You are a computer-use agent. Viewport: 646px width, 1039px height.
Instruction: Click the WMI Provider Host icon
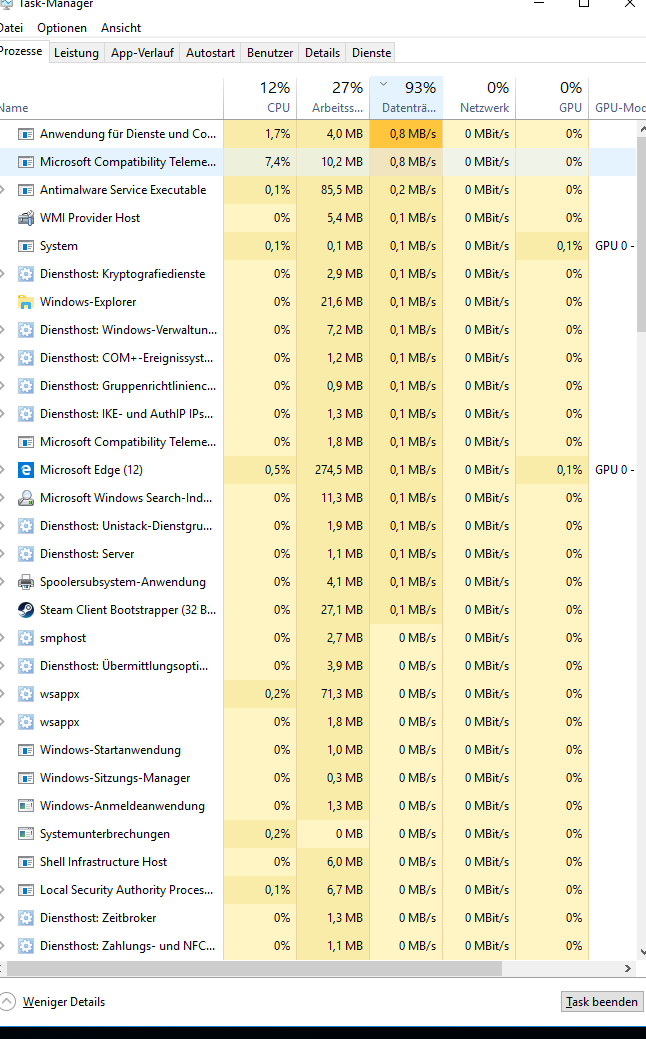26,218
